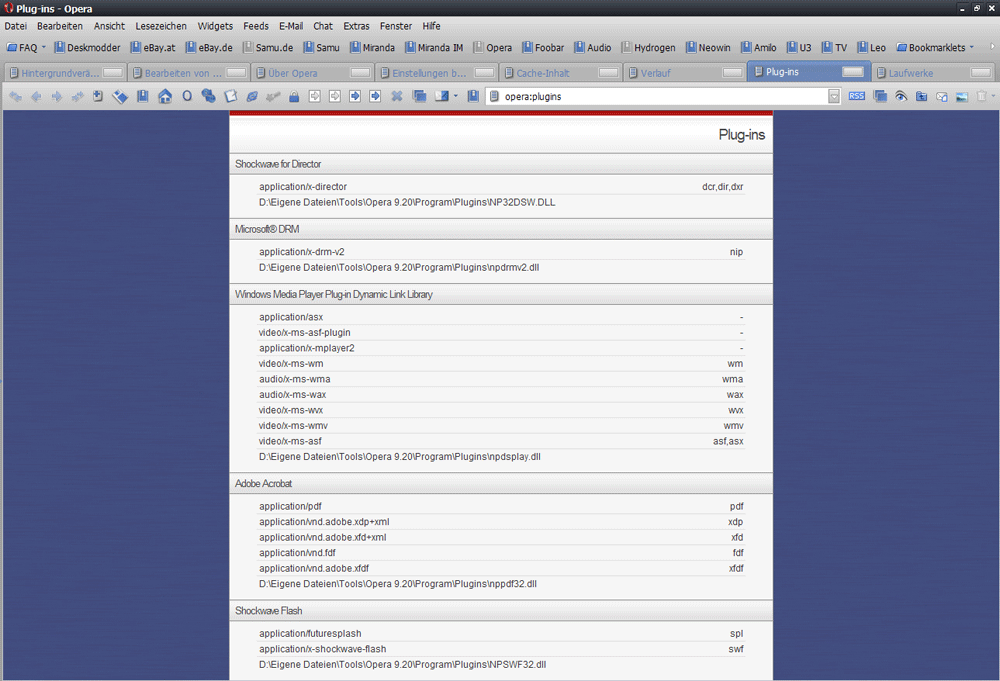Viewport: 1000px width, 681px height.
Task: Click the Opera O icon in the toolbar
Action: point(187,96)
